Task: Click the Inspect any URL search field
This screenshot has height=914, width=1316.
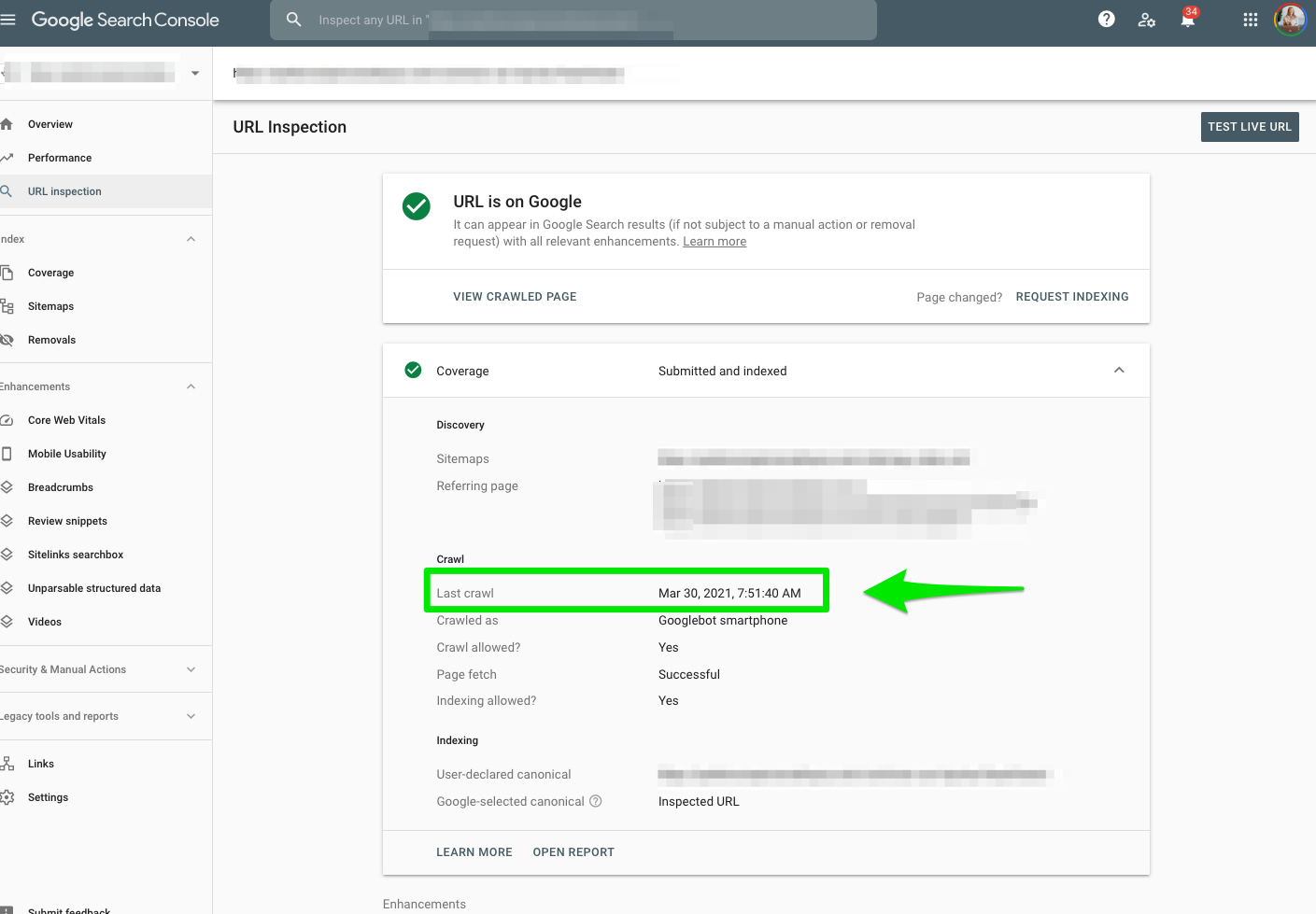Action: tap(573, 20)
